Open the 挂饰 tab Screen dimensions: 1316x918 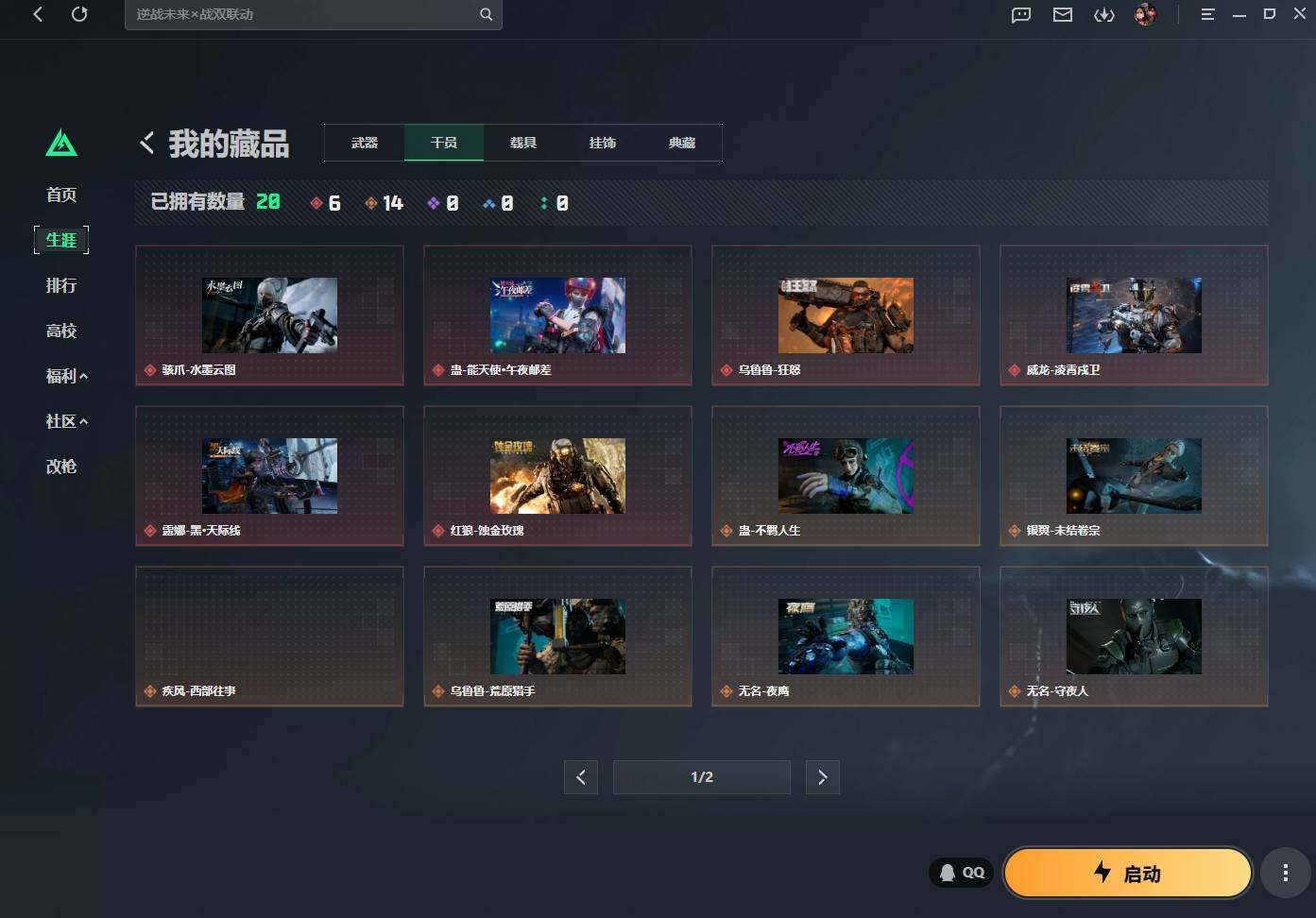[603, 143]
